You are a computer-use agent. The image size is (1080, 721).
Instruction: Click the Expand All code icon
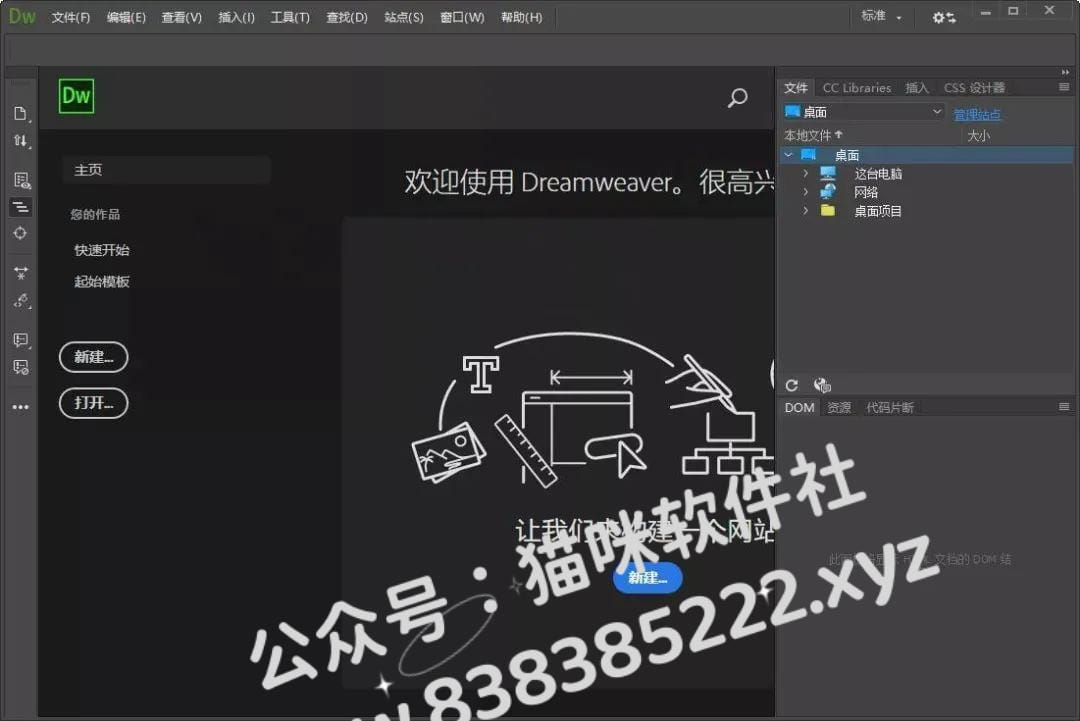(x=21, y=273)
